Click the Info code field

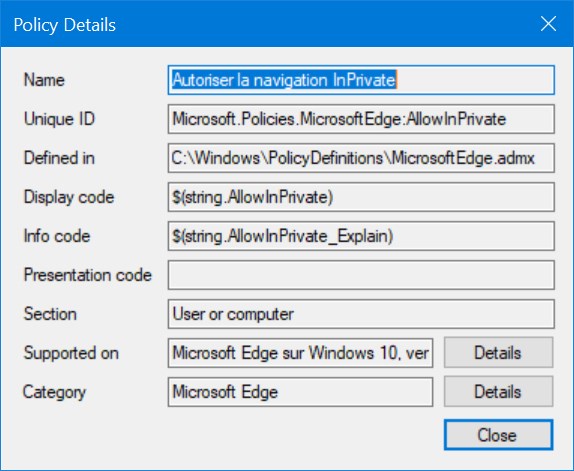click(x=361, y=236)
